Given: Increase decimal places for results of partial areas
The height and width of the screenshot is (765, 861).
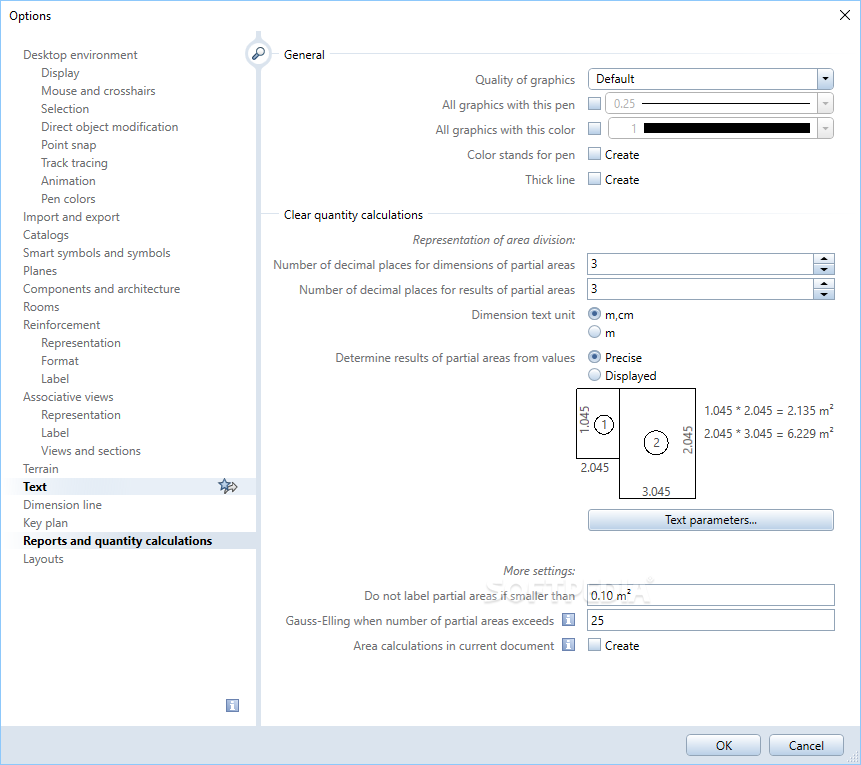Looking at the screenshot, I should [x=824, y=284].
